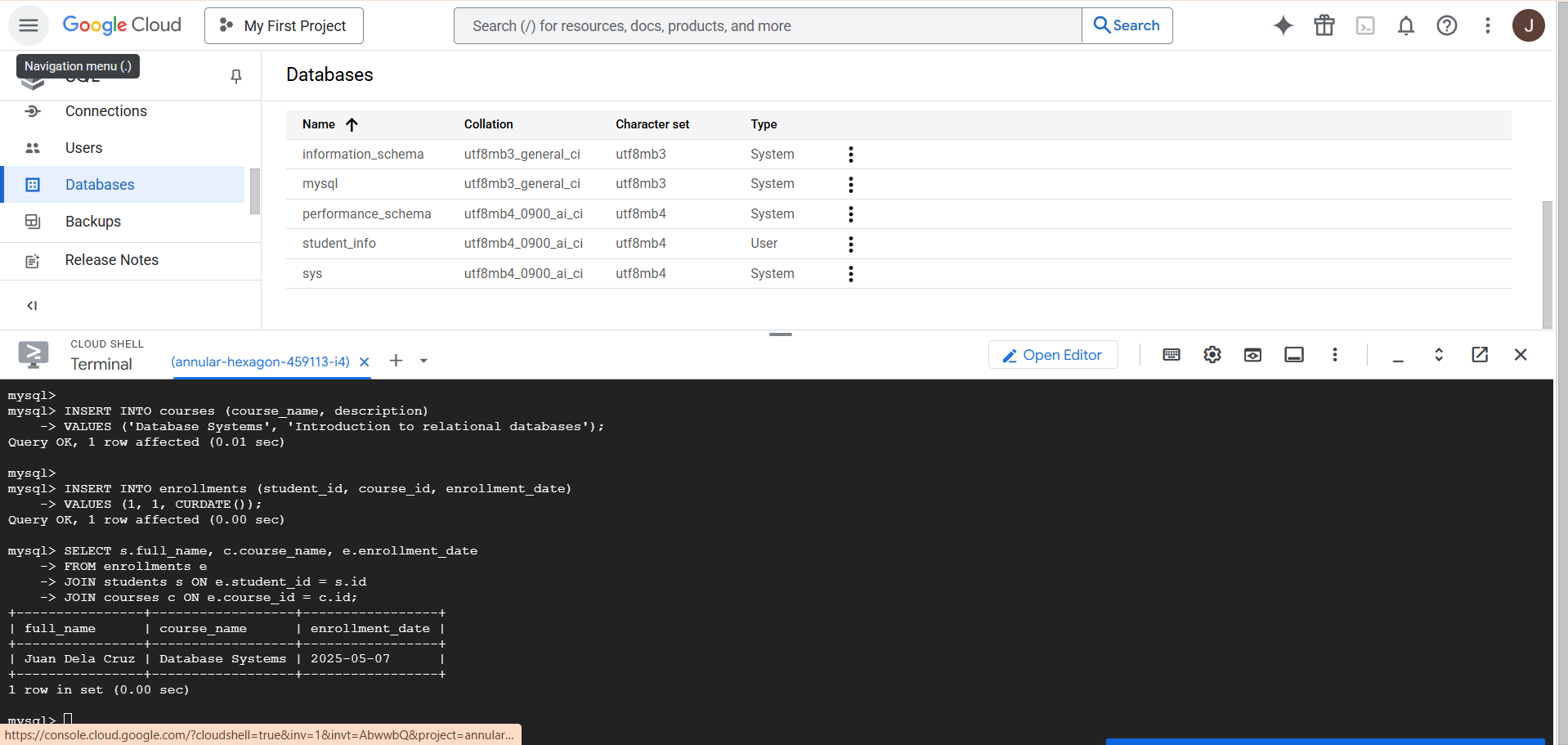1568x745 pixels.
Task: Click the Juan Dela Cruz result cell
Action: (x=79, y=659)
